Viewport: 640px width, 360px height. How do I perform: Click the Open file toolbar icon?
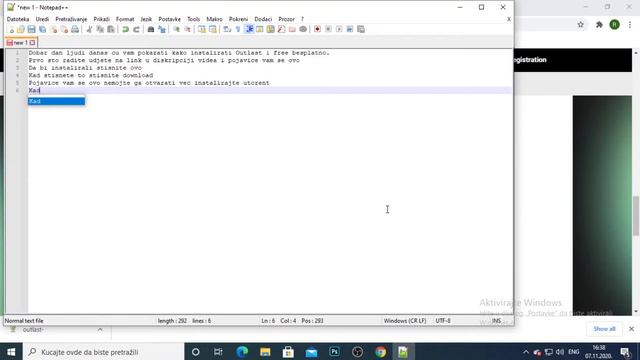pyautogui.click(x=20, y=29)
